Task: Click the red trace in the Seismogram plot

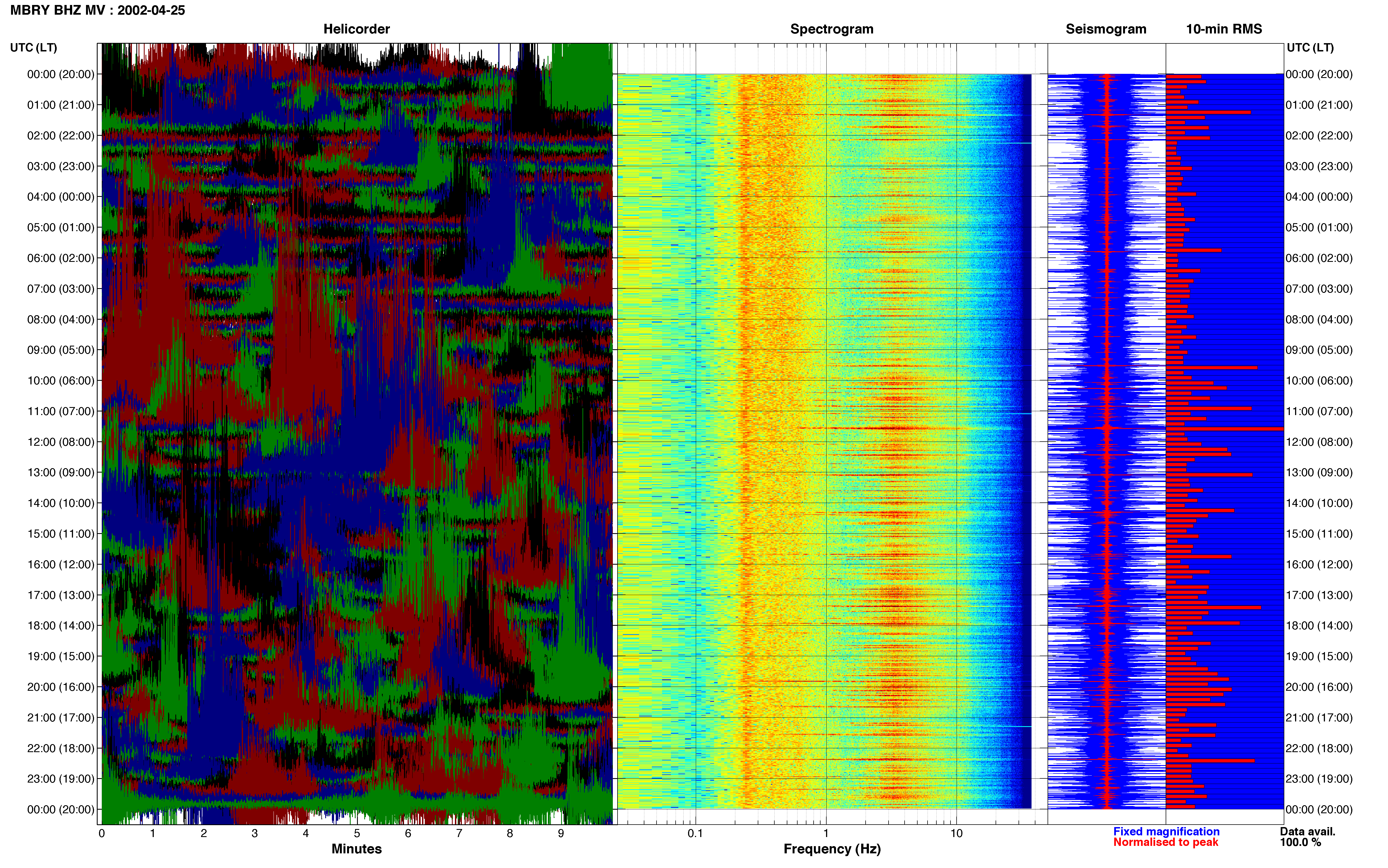Action: 1107,441
